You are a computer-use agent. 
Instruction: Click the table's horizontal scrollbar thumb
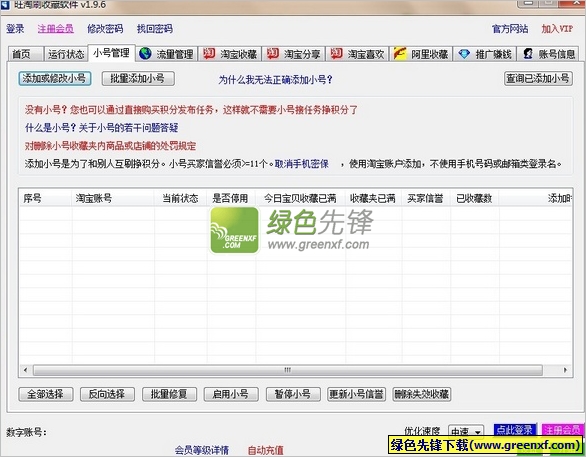[x=287, y=370]
